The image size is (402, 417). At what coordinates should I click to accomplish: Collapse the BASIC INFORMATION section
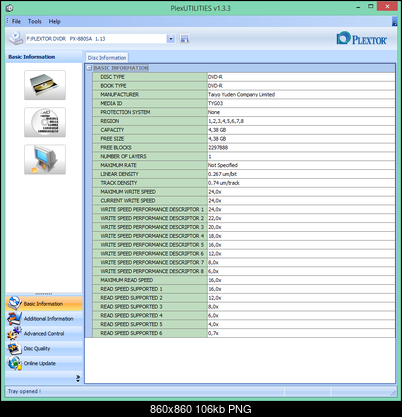coord(89,68)
